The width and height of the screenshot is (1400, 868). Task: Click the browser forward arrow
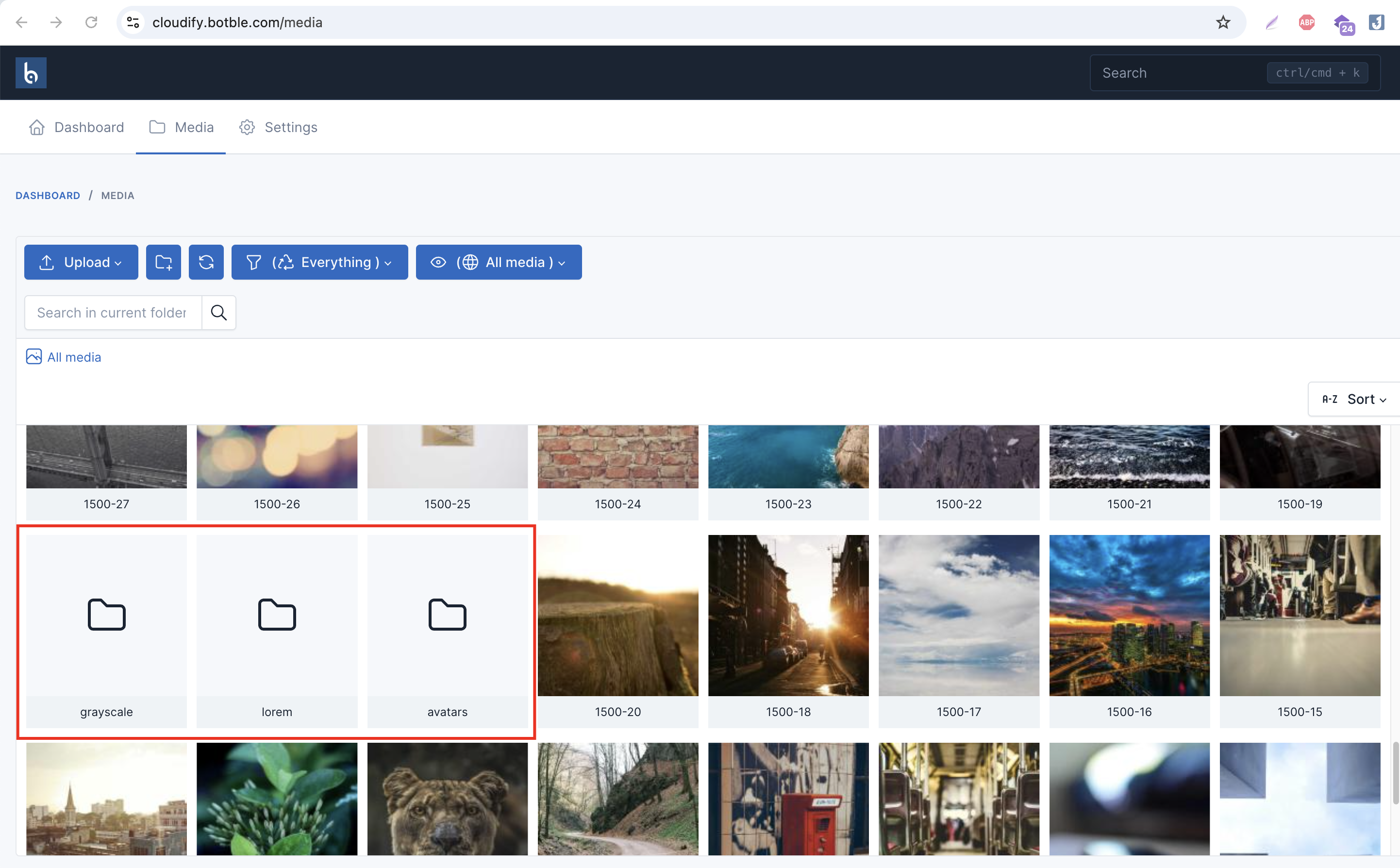(56, 22)
